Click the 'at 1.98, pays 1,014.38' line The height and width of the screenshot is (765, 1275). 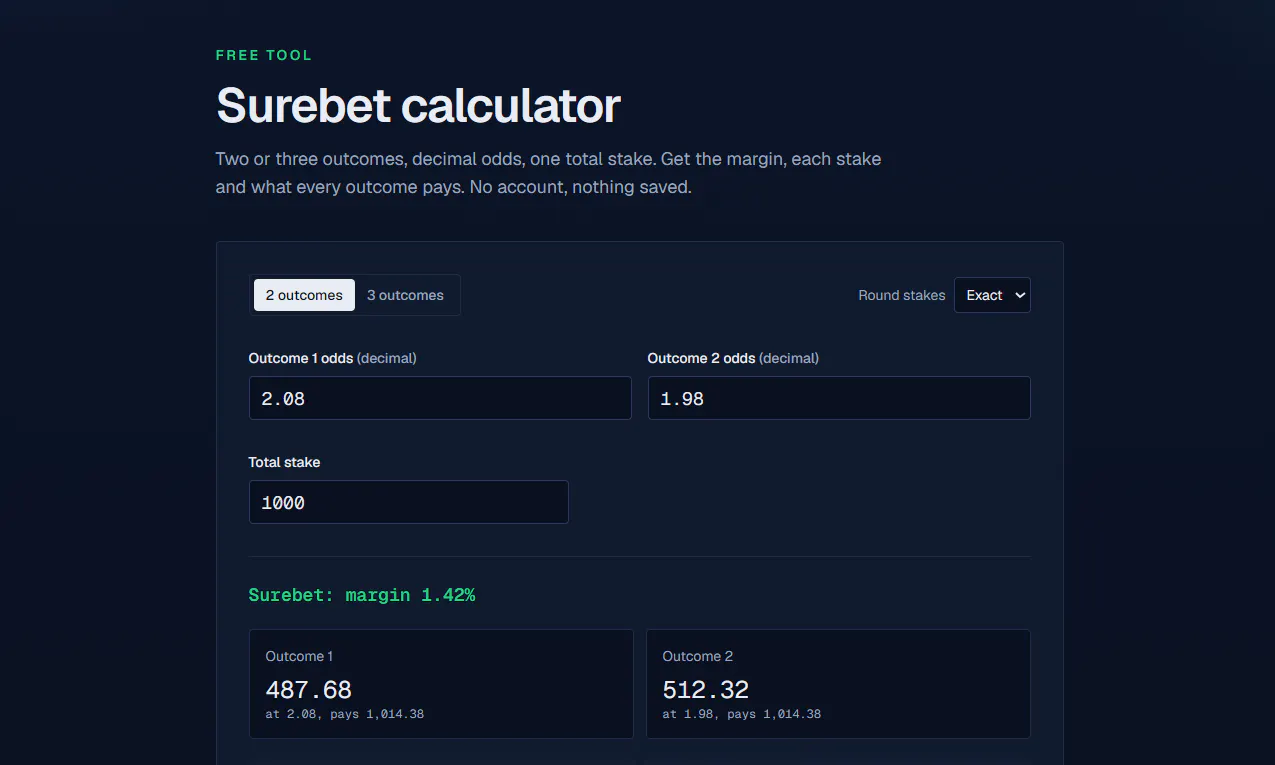tap(742, 714)
